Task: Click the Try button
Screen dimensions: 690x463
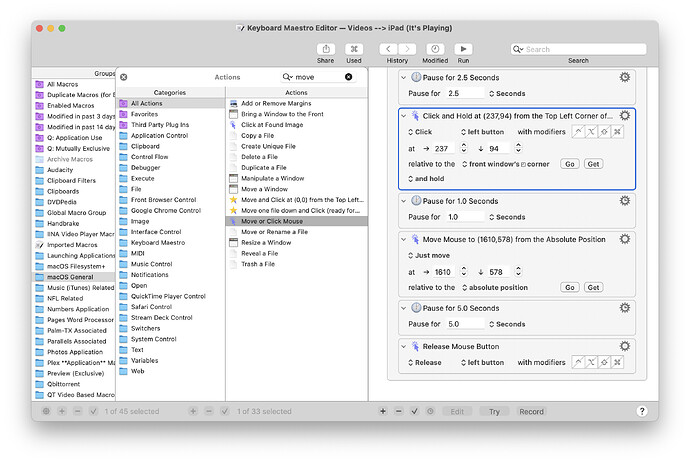Action: (x=494, y=412)
